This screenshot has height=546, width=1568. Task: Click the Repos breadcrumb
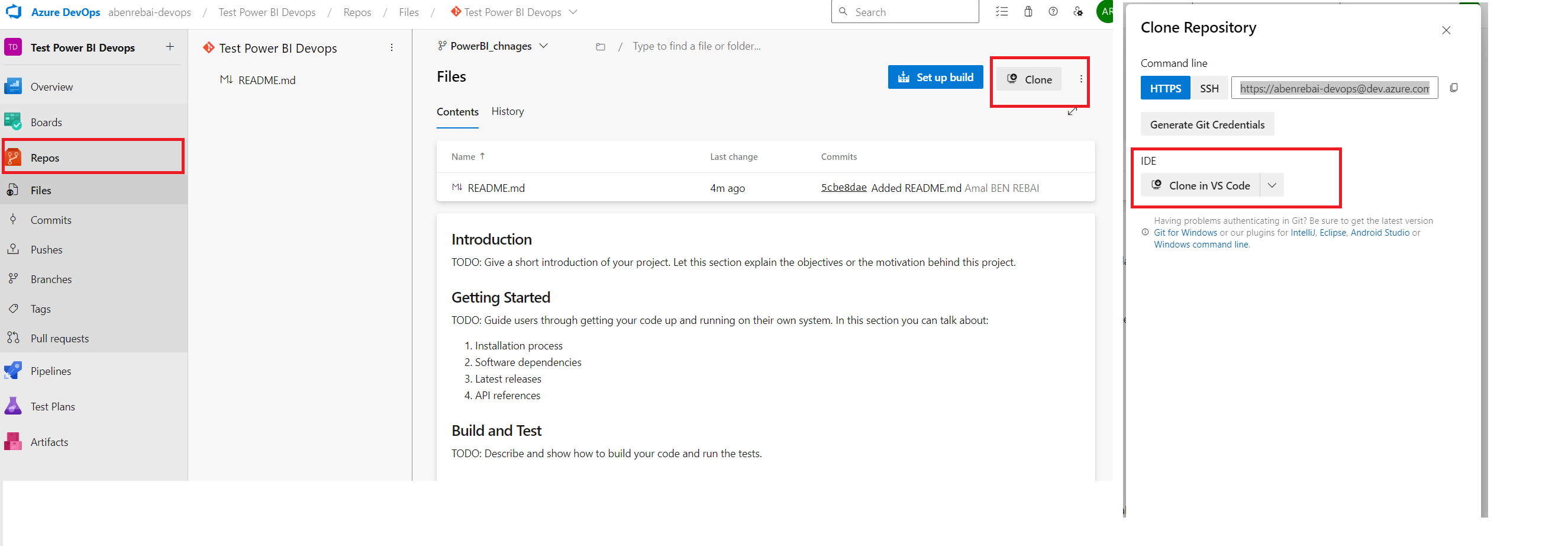pyautogui.click(x=357, y=12)
